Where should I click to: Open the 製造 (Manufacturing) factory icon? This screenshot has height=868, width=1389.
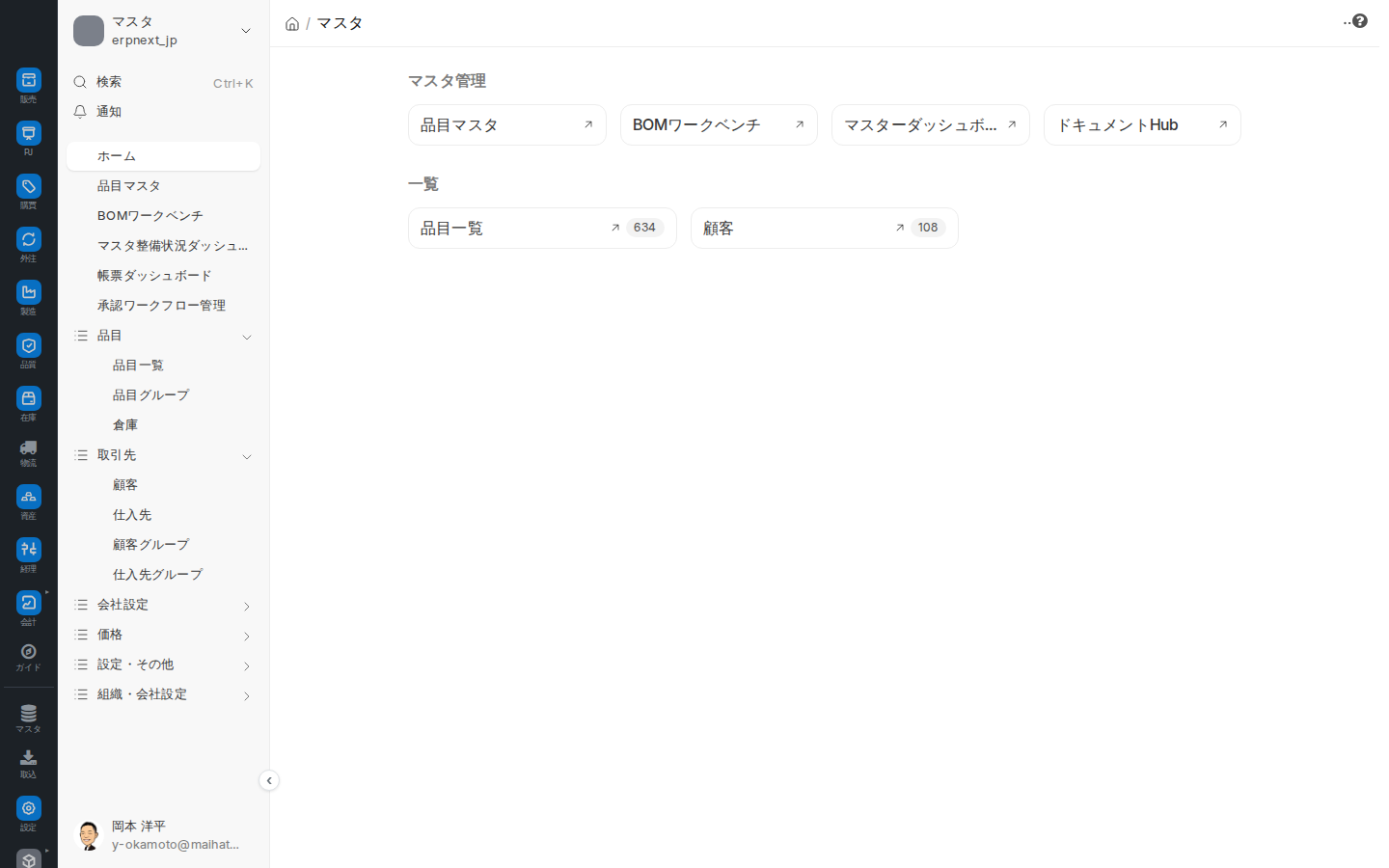[x=29, y=292]
